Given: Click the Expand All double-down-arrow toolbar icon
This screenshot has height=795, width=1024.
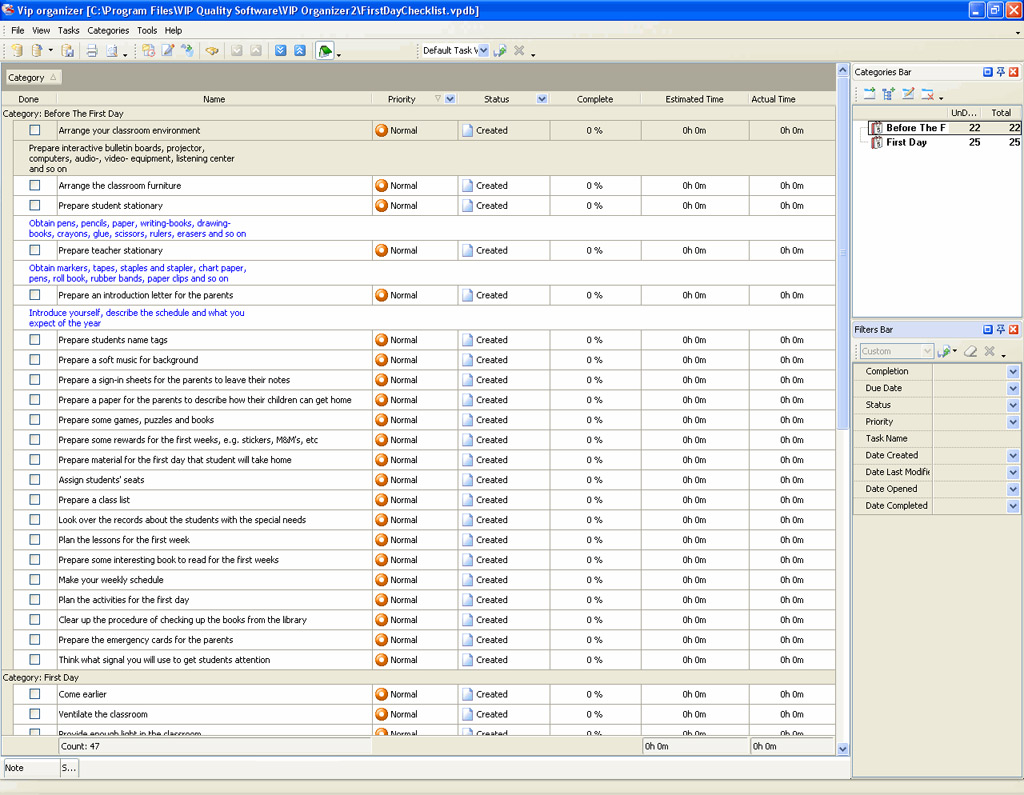Looking at the screenshot, I should coord(280,51).
